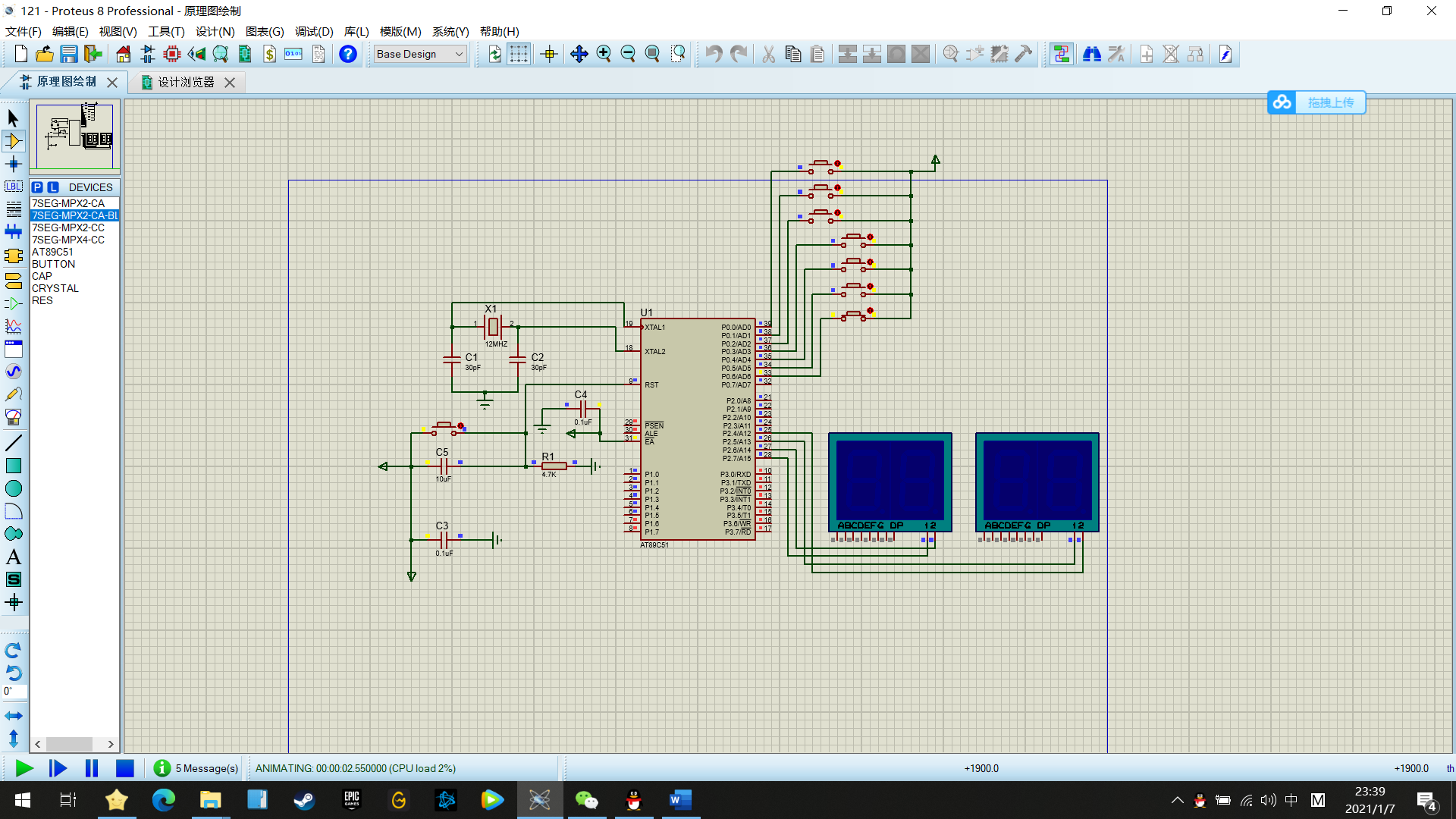Click the L library manage button

tap(53, 187)
